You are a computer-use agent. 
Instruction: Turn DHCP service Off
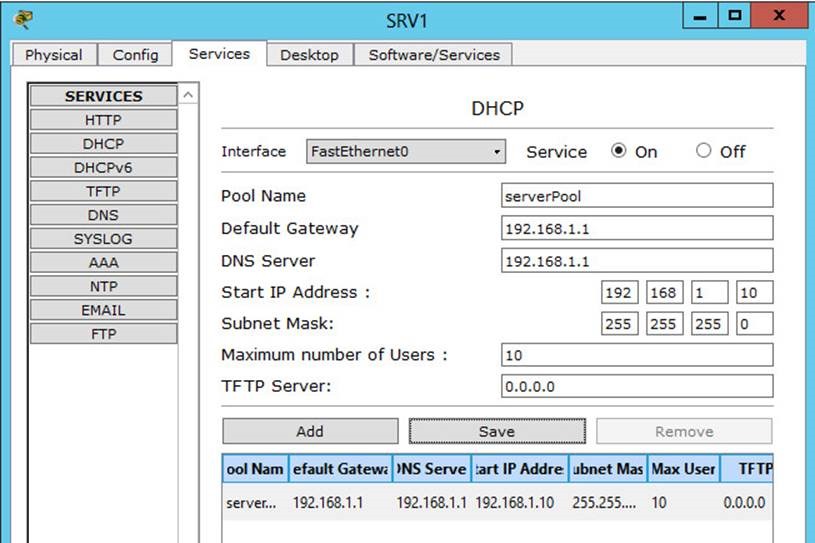point(703,151)
